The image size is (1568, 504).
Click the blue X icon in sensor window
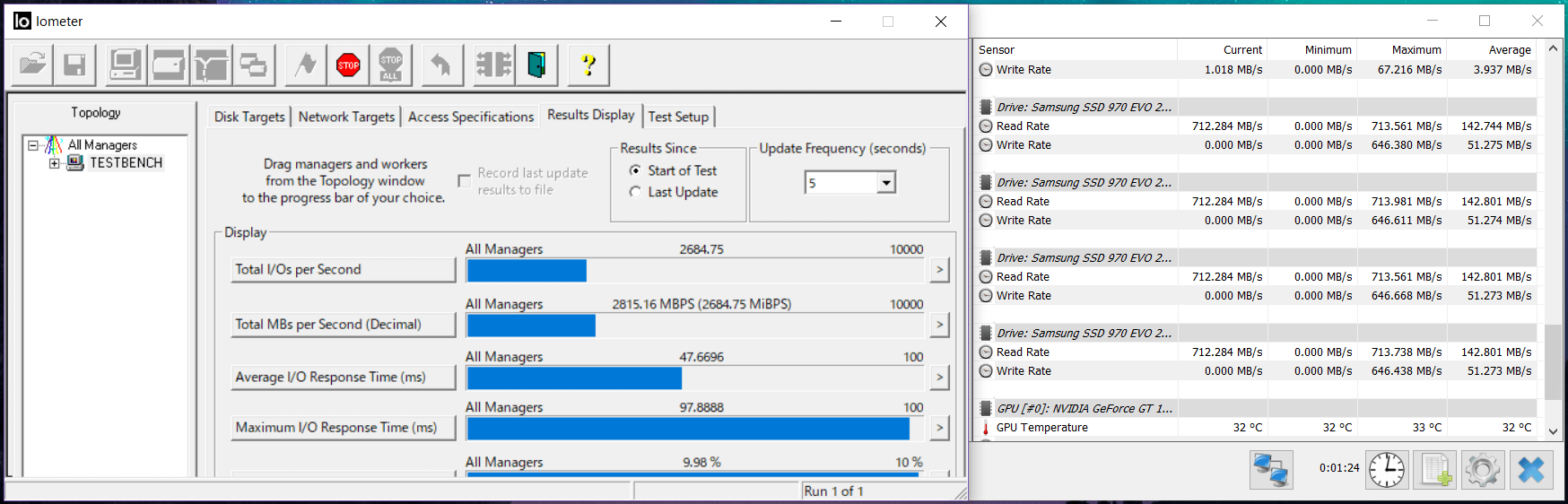[1531, 469]
